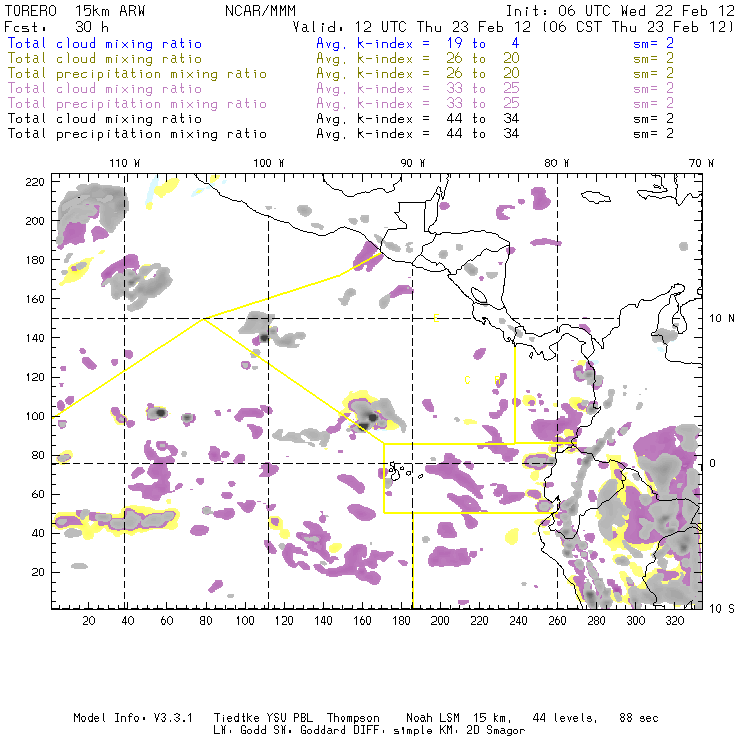Click the "88 sec" text in footer
The image size is (740, 740).
point(639,718)
